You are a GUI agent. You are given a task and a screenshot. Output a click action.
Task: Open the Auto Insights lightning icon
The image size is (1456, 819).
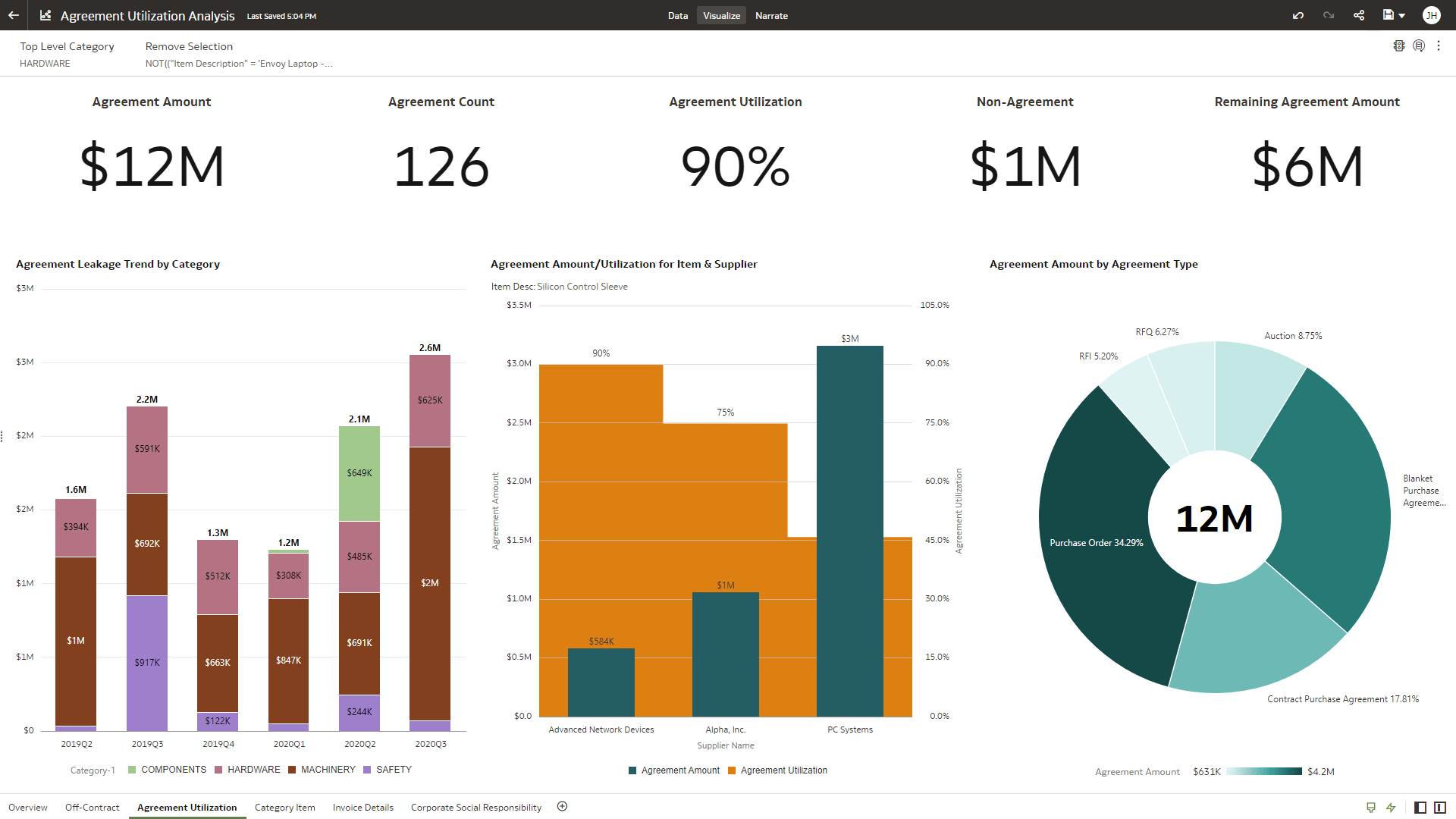coord(1392,807)
